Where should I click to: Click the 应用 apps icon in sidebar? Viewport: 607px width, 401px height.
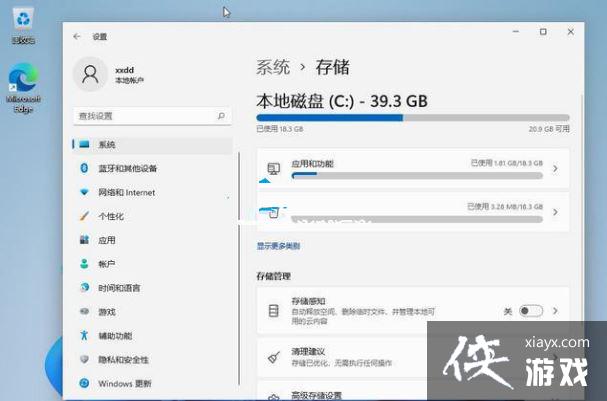tap(84, 240)
